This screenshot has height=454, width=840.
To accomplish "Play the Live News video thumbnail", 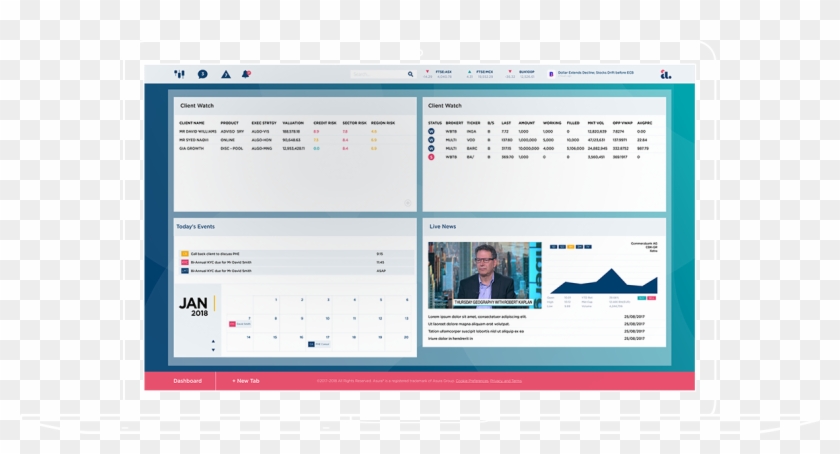I will pos(484,274).
